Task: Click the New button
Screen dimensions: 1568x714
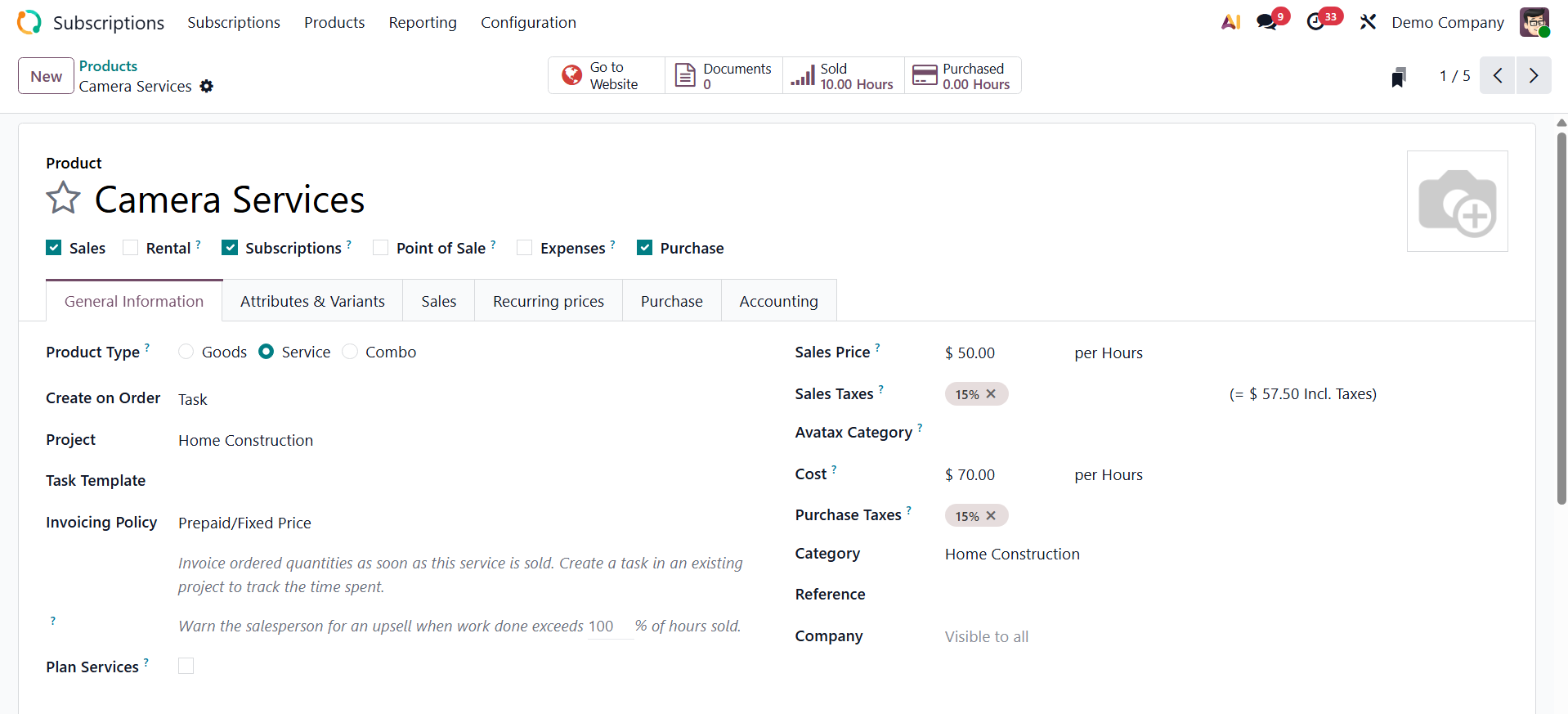Action: pos(46,76)
